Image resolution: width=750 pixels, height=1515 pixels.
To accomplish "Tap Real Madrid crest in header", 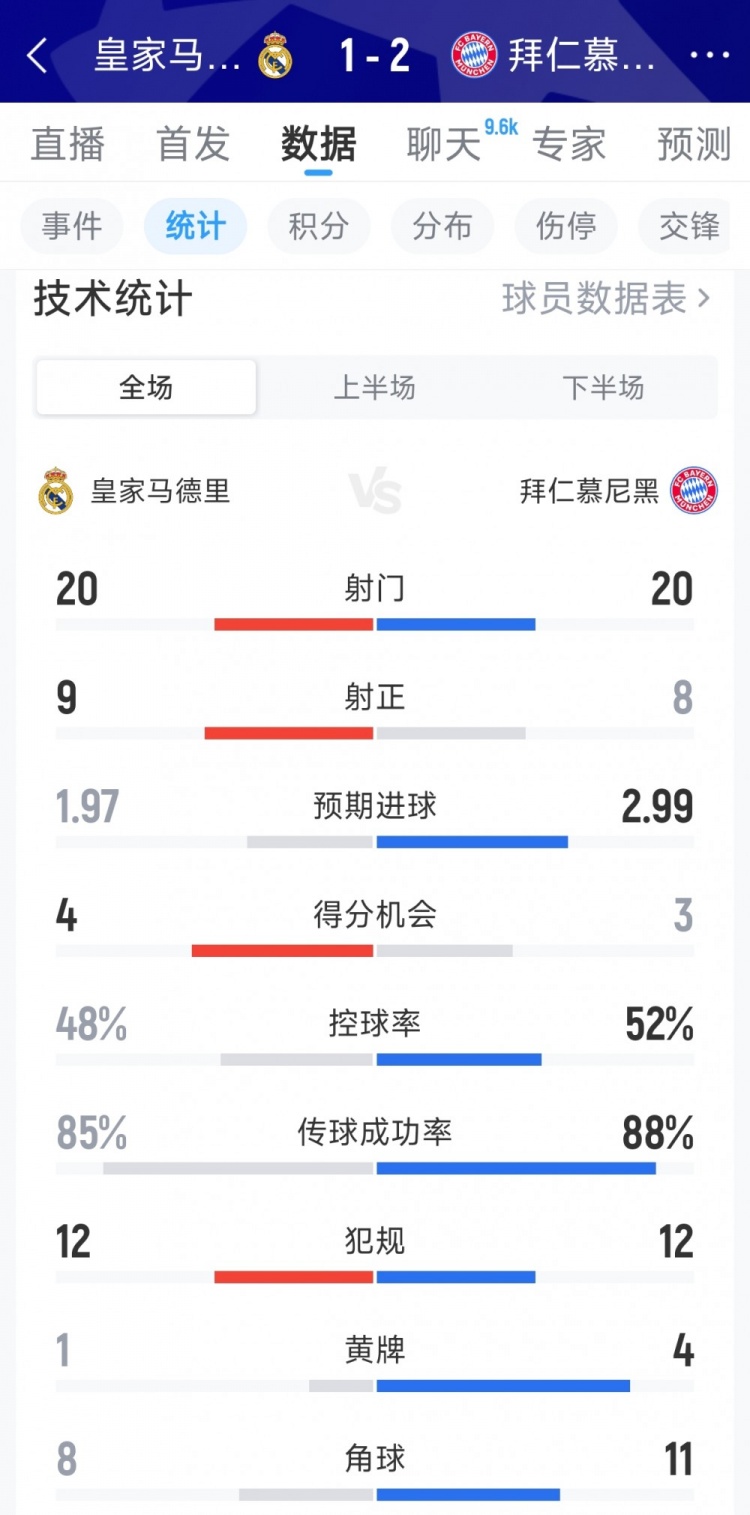I will pos(274,56).
